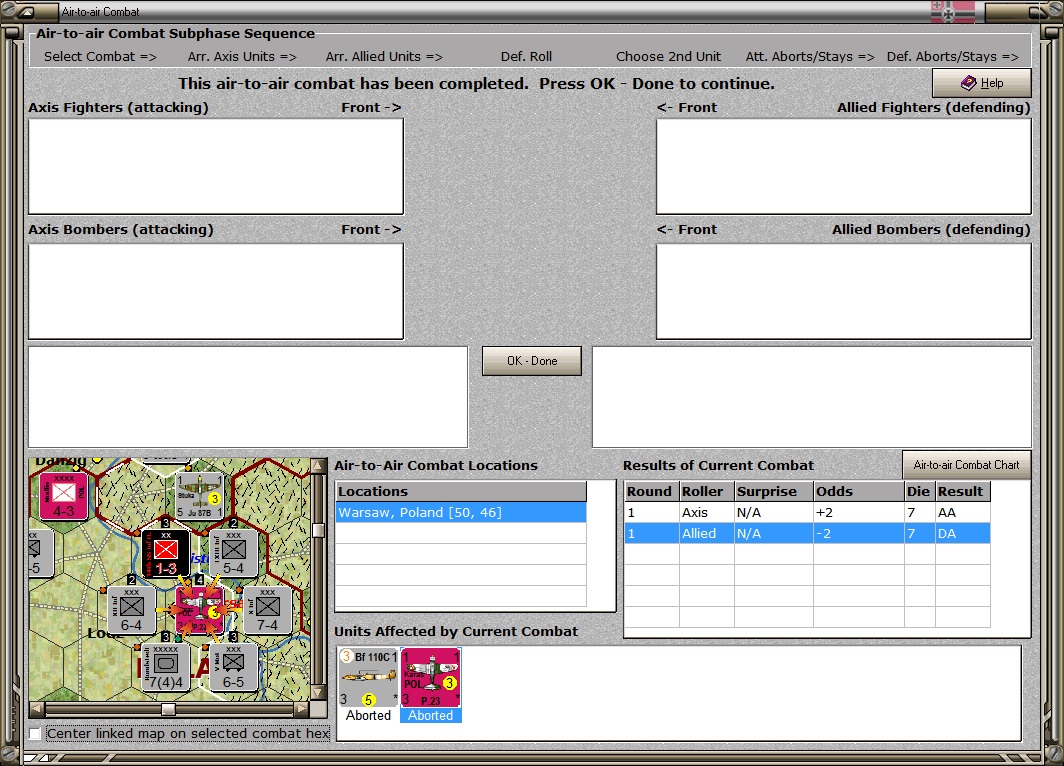Select the Allied round 1 DA result row
The height and width of the screenshot is (766, 1064).
[x=807, y=533]
